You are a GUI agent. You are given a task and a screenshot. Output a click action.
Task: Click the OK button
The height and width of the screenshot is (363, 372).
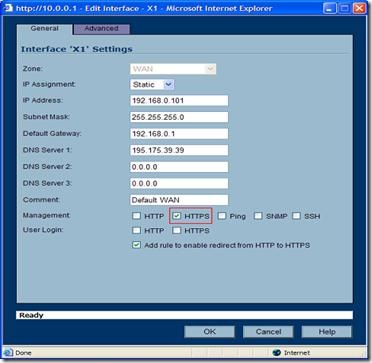pos(210,332)
